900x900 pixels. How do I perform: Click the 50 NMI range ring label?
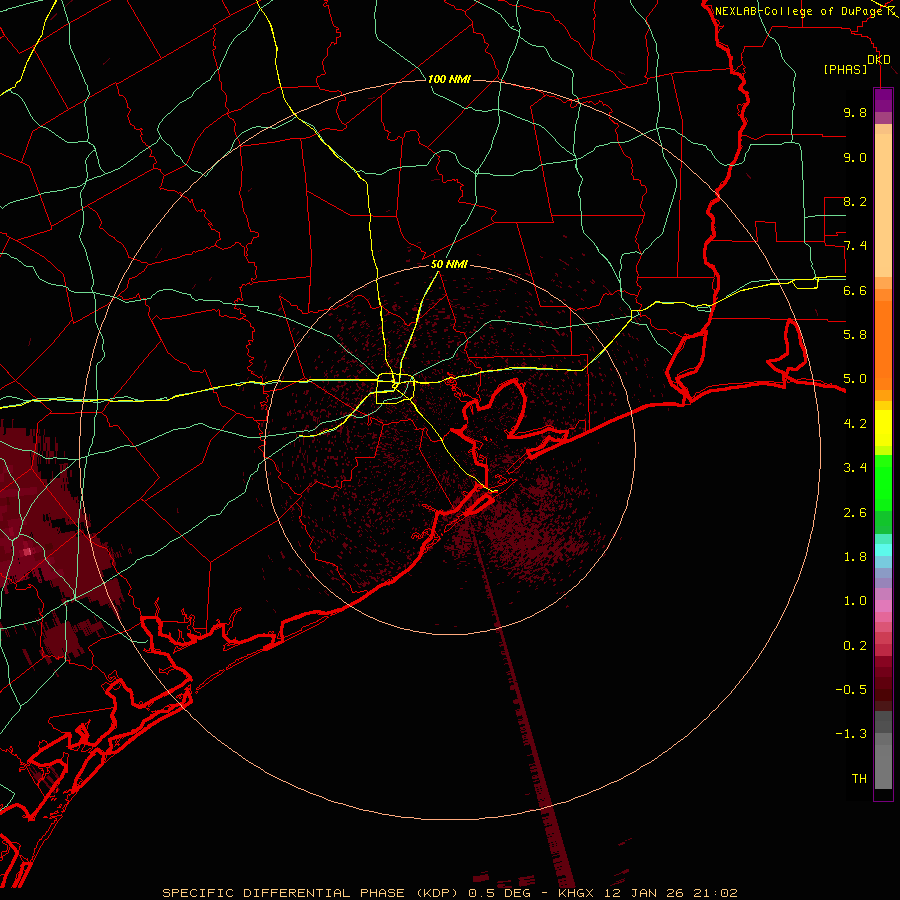point(449,265)
